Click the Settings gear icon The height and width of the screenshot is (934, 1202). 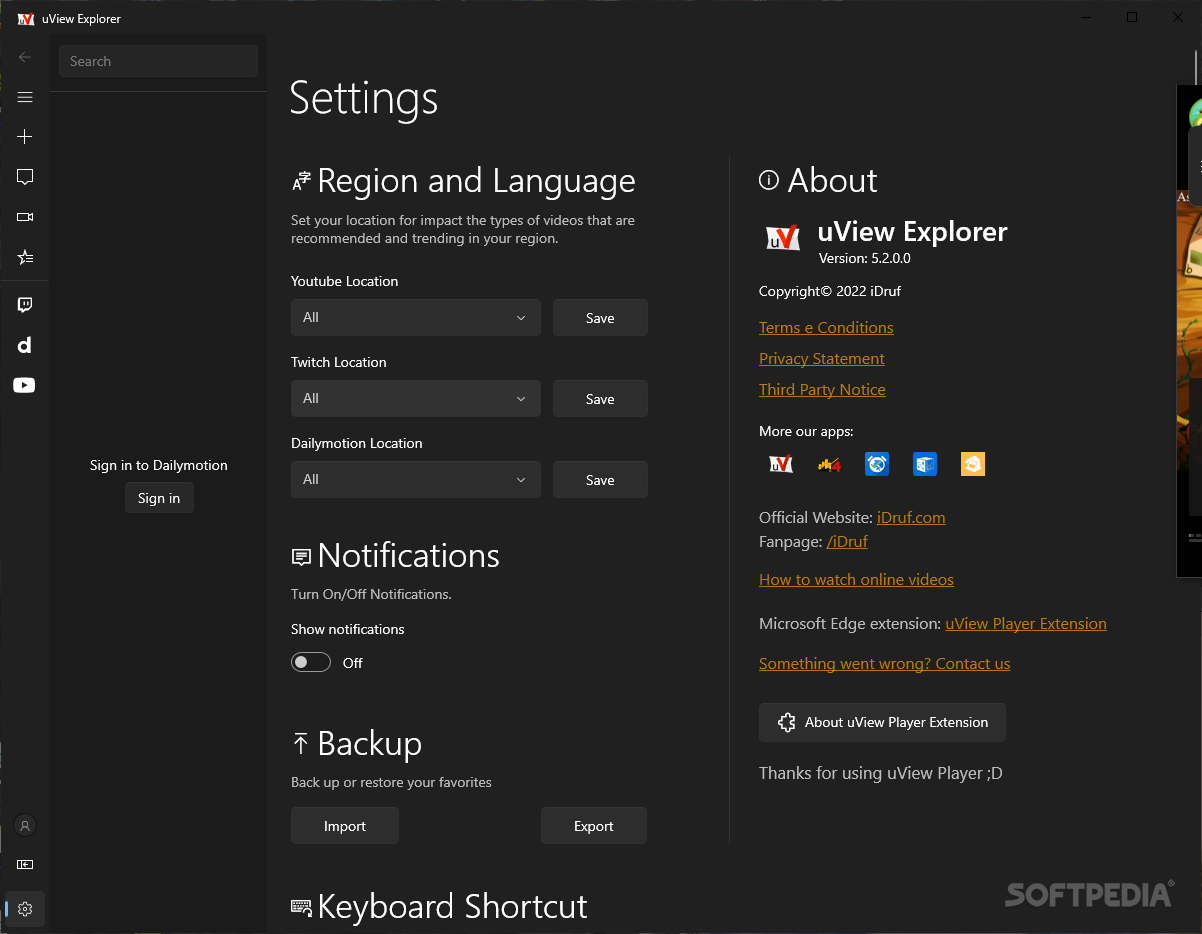point(25,909)
